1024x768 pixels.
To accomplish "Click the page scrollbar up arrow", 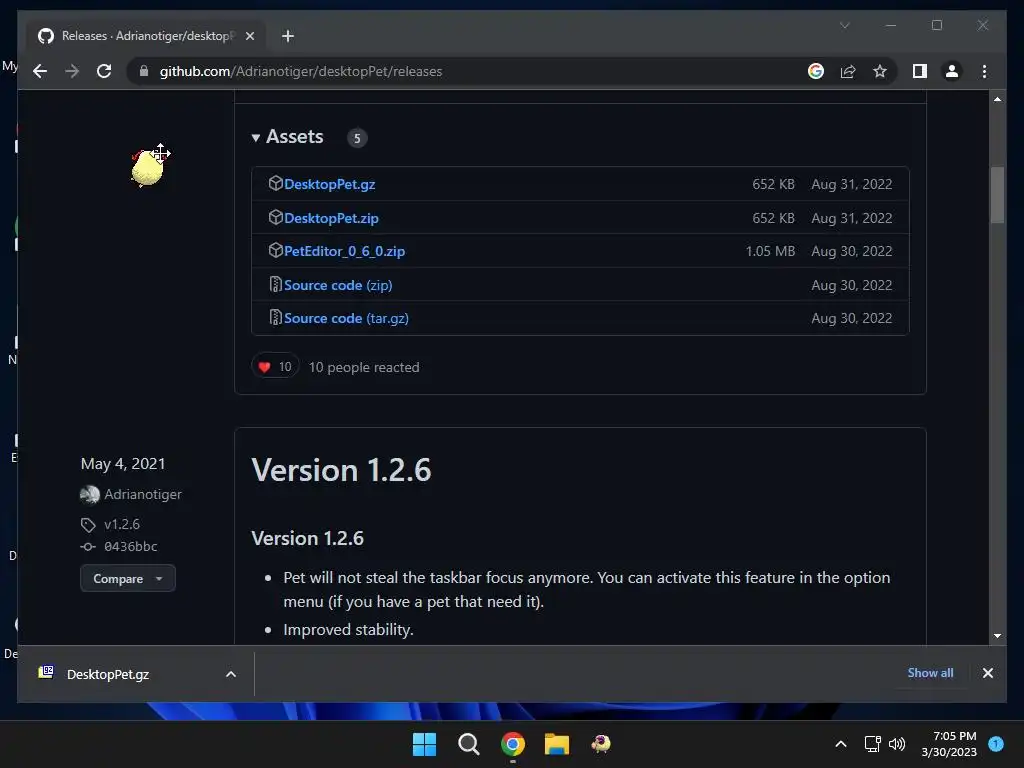I will click(x=997, y=99).
